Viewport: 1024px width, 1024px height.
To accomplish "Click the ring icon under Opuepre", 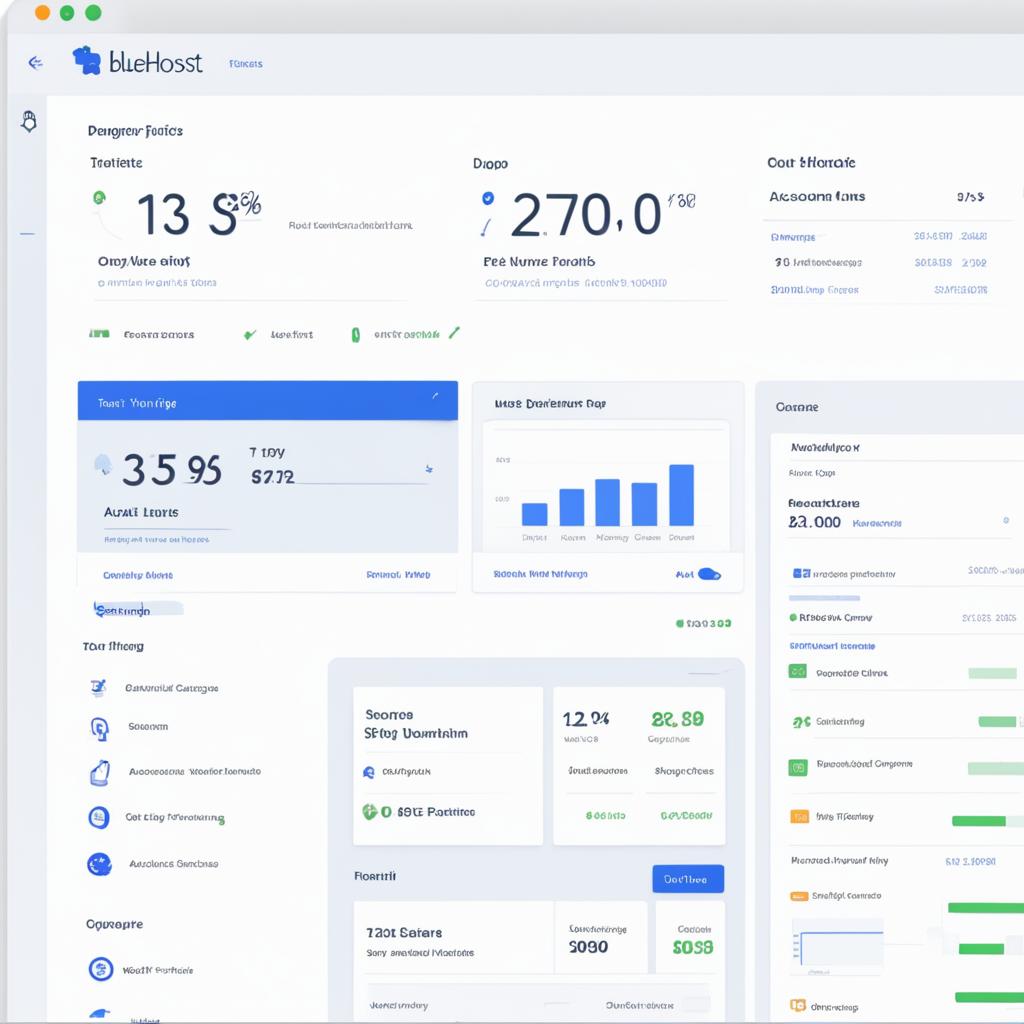I will click(x=101, y=969).
